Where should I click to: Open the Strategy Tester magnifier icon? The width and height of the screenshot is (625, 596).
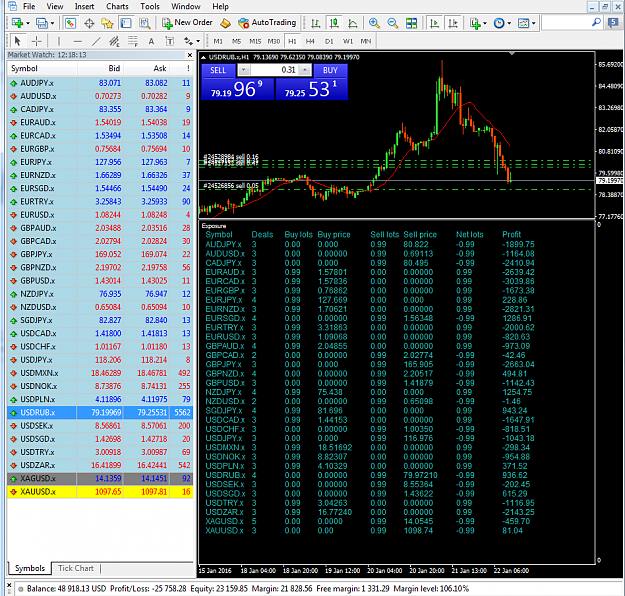point(144,23)
